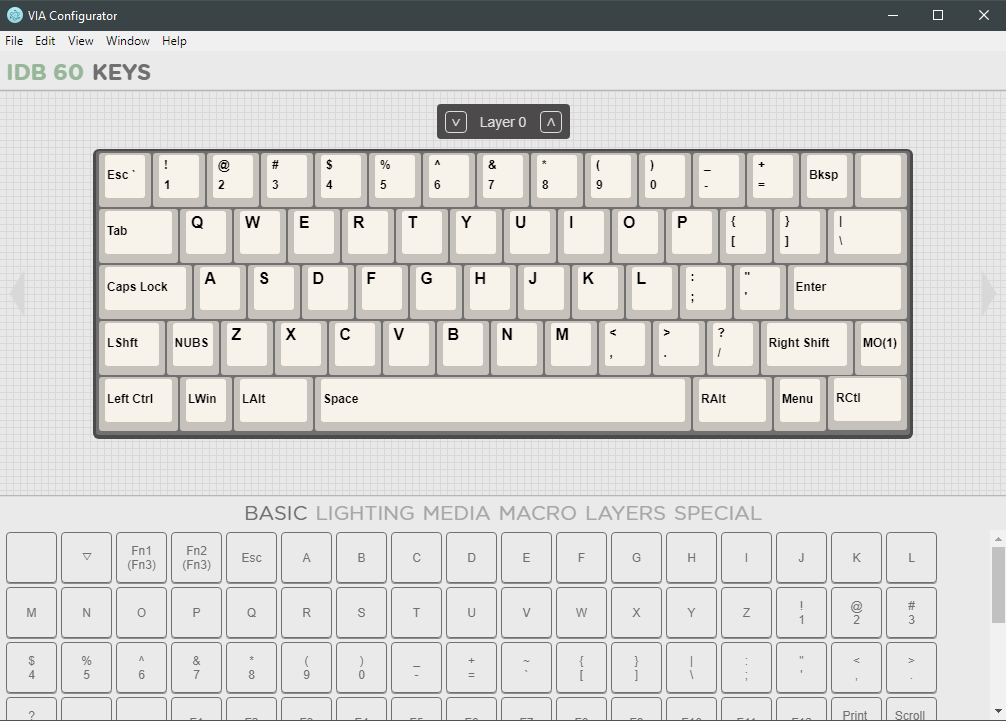Open the File menu
Screen dimensions: 1006x721
click(14, 41)
